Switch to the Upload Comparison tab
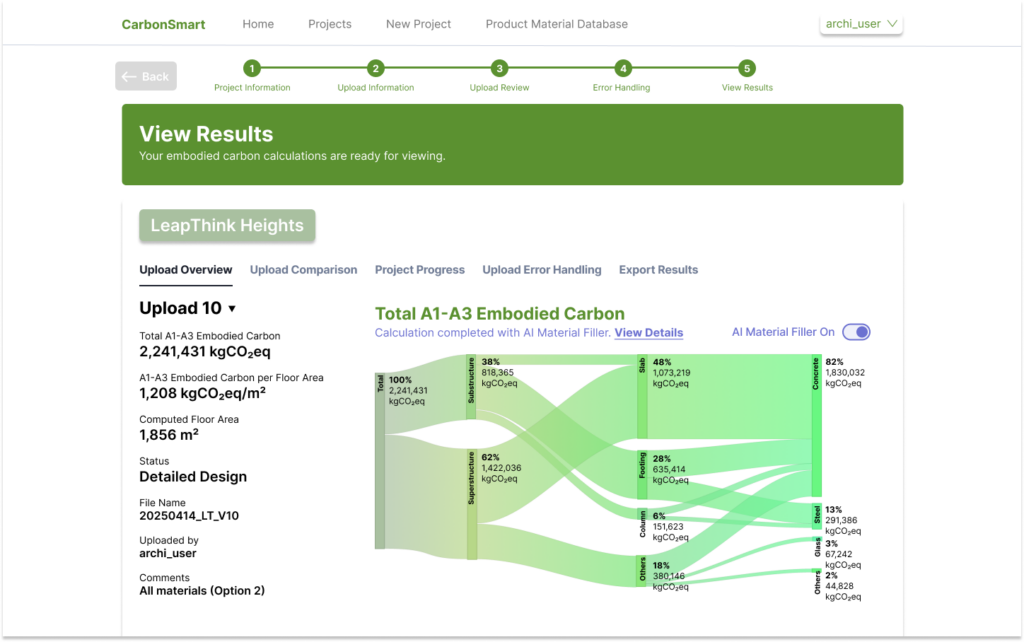This screenshot has width=1024, height=642. point(303,269)
